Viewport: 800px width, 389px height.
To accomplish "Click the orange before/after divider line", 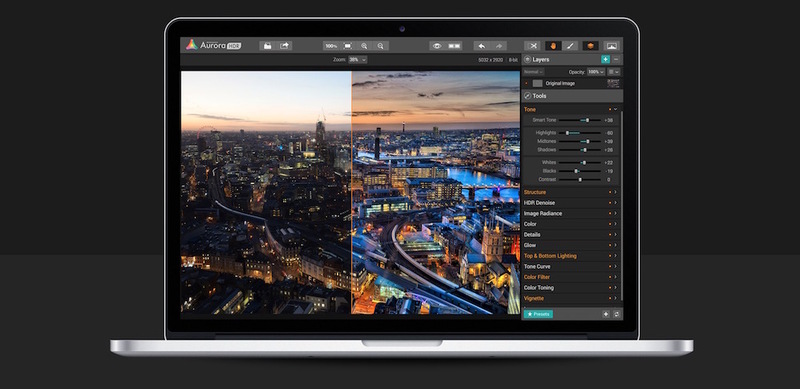I will (x=351, y=192).
